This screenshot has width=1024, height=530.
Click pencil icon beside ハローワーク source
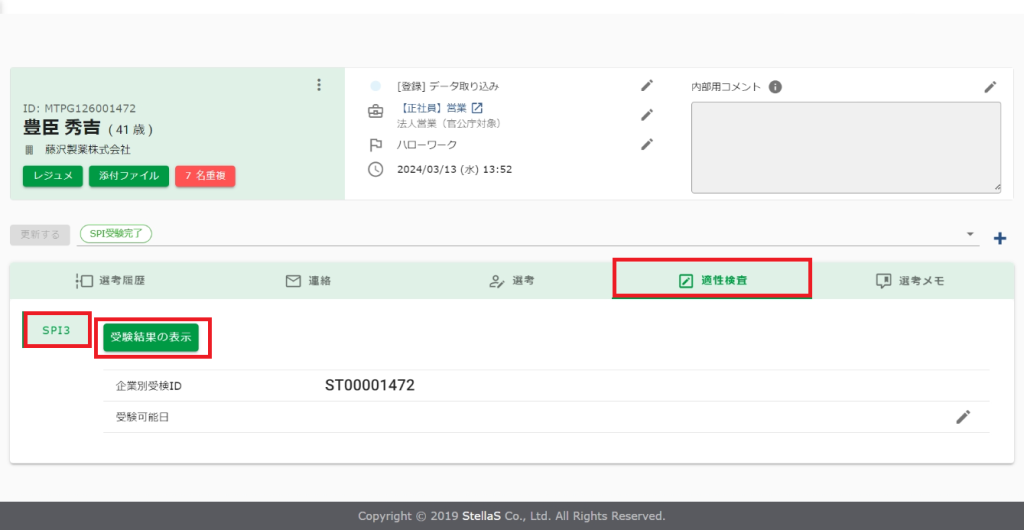click(x=647, y=144)
